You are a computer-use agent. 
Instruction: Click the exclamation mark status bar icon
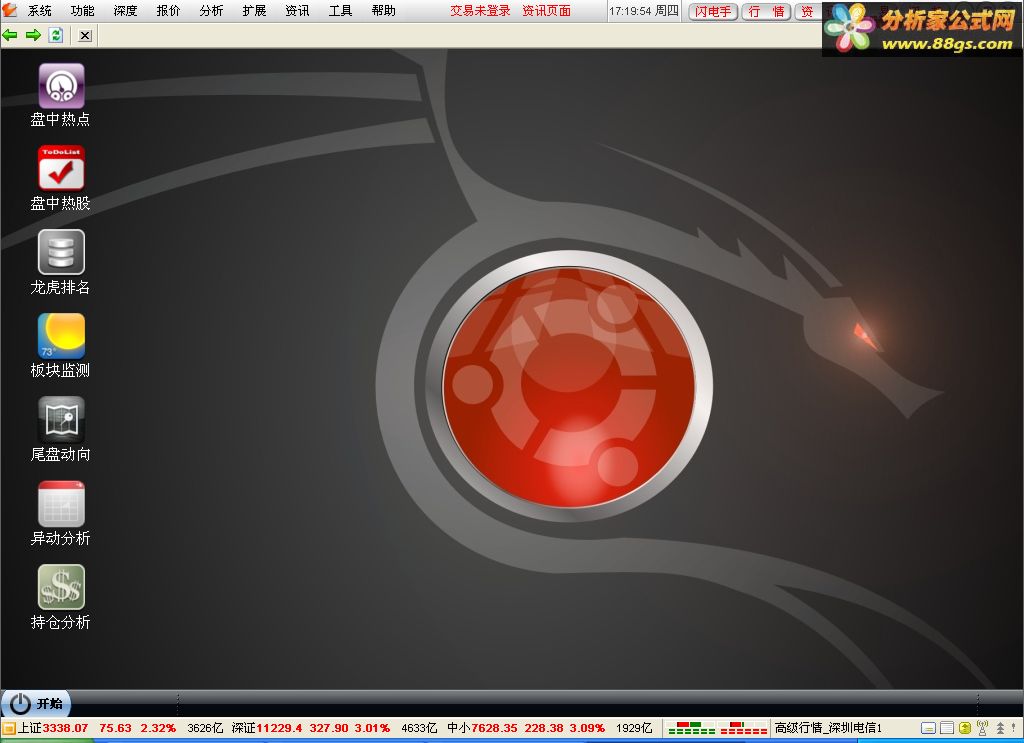tap(1014, 727)
